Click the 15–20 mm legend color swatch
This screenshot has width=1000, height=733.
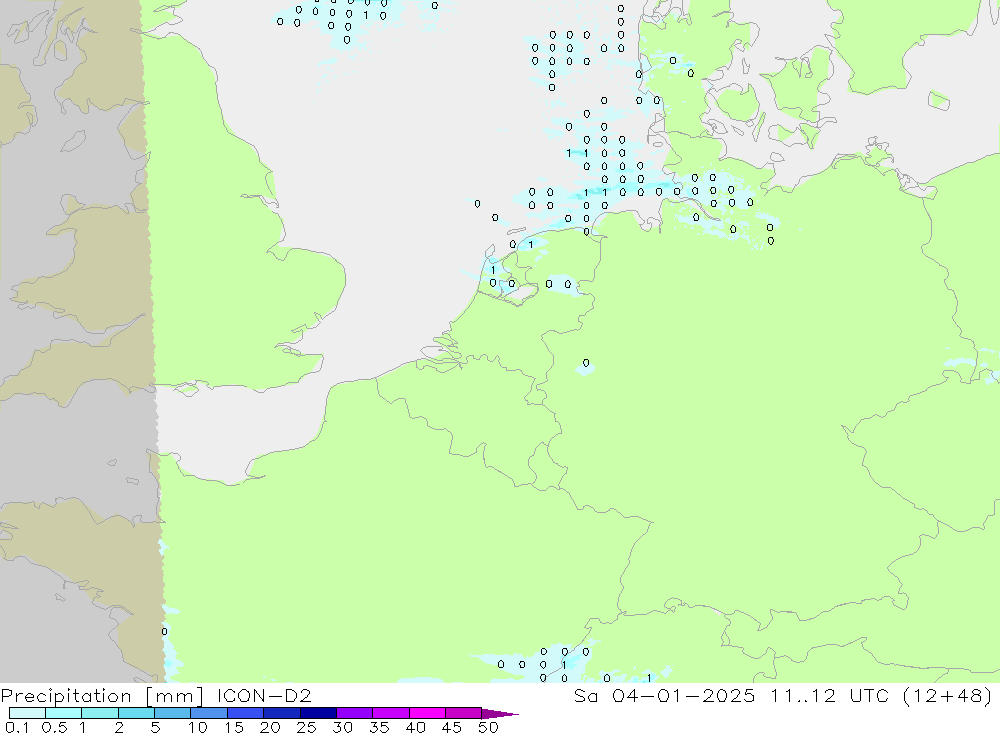[x=245, y=713]
